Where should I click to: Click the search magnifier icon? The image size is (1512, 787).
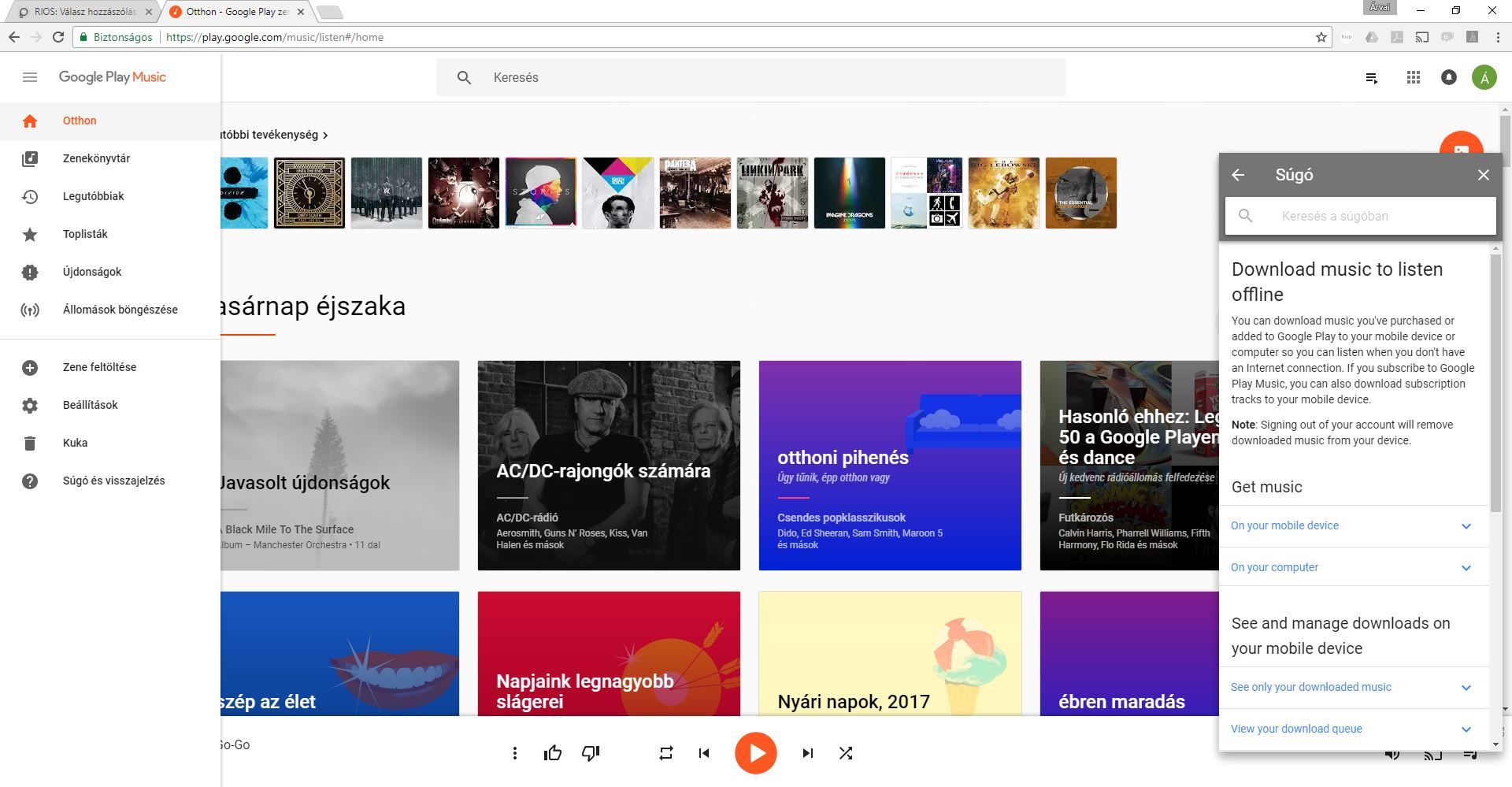[464, 77]
